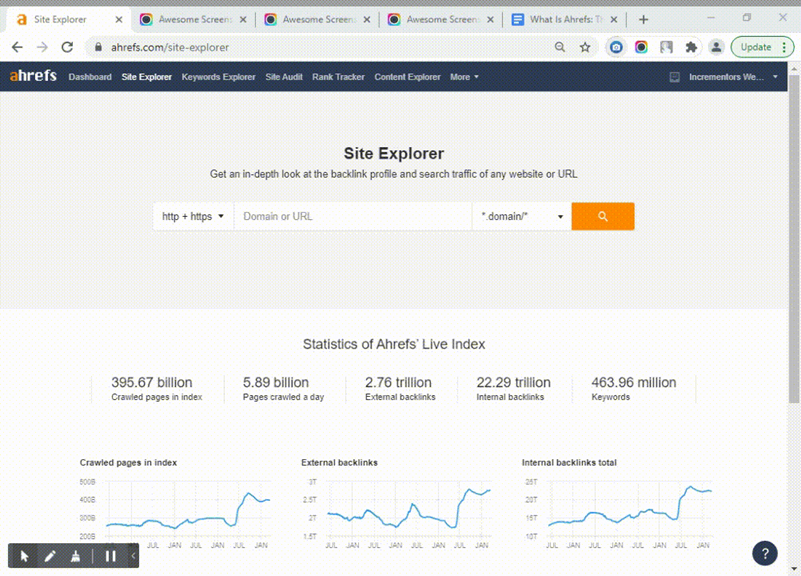Click the orange search icon
The width and height of the screenshot is (801, 576).
pyautogui.click(x=602, y=216)
